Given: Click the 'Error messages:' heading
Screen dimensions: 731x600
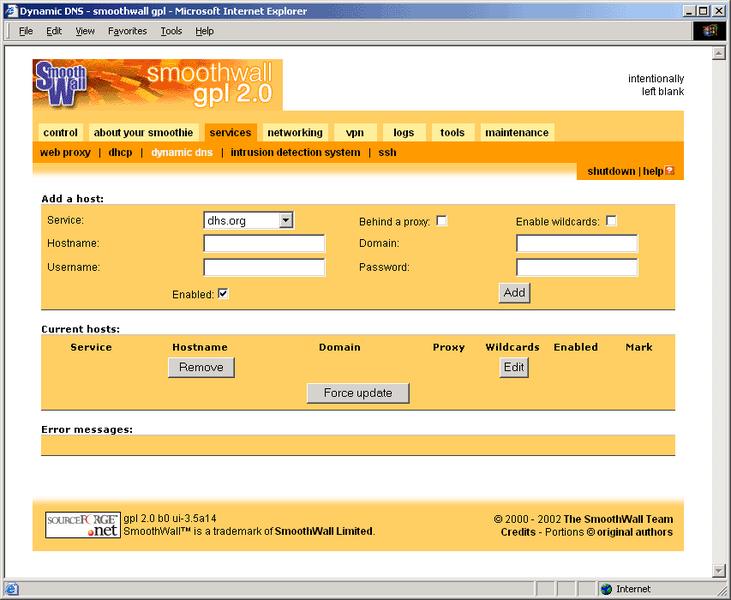Looking at the screenshot, I should pos(87,429).
